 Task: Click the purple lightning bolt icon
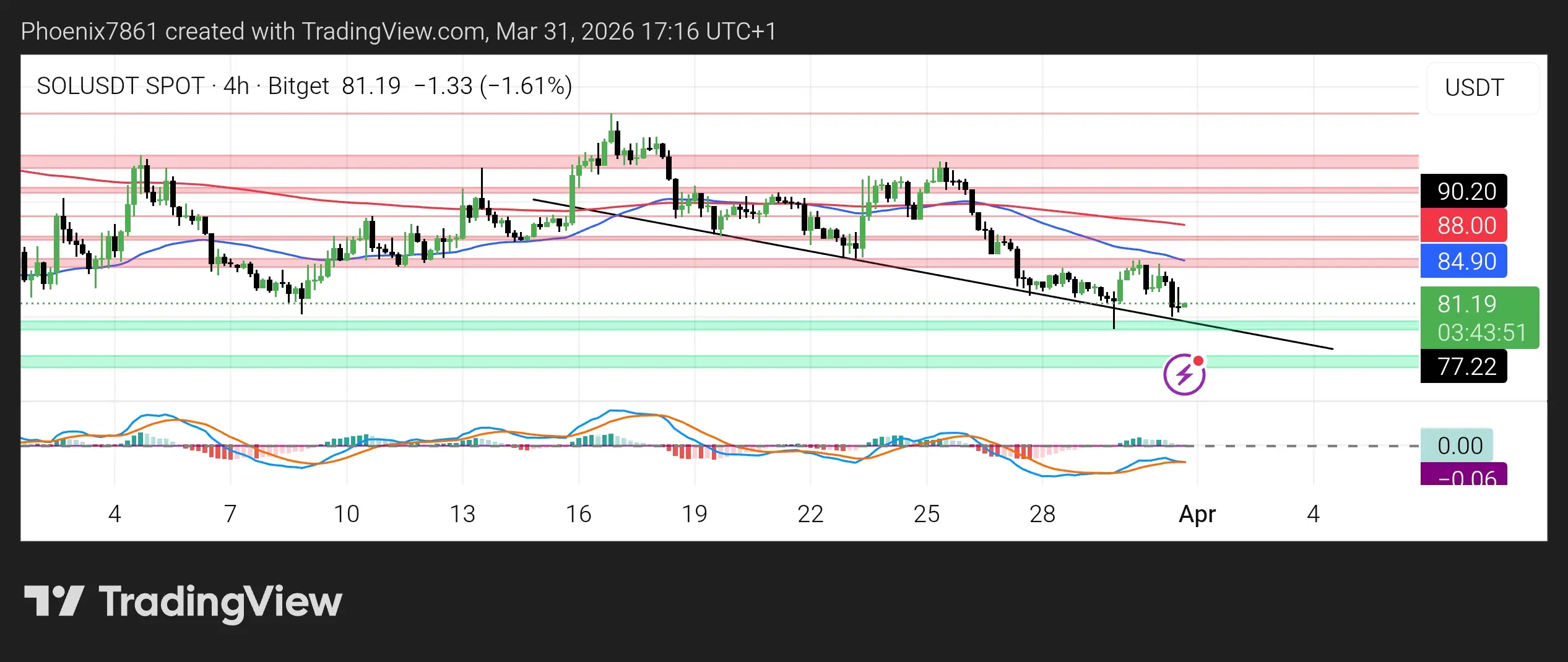coord(1184,374)
